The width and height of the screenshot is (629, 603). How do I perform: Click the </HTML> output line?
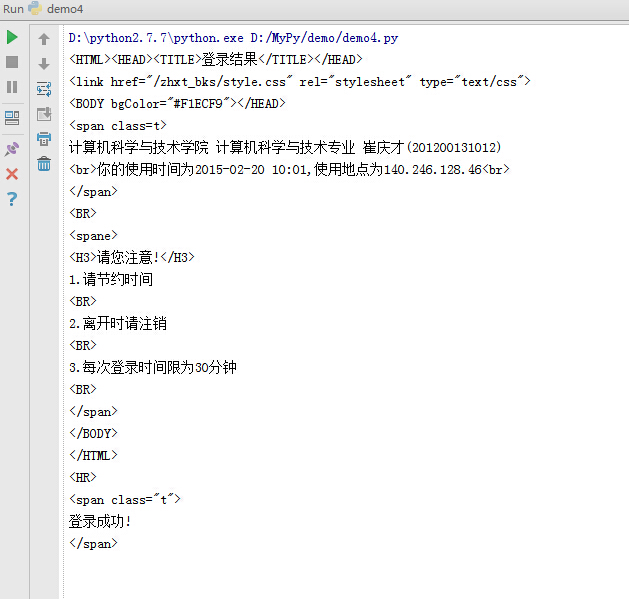(93, 455)
